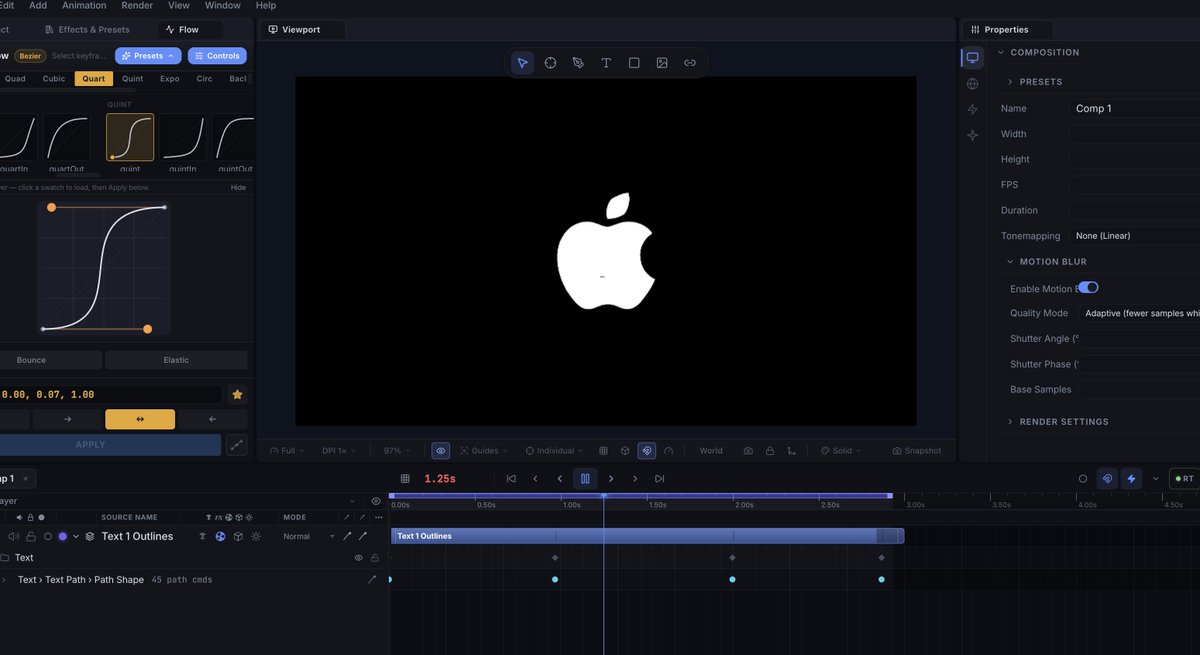The image size is (1200, 655).
Task: Pause playback with the pause button
Action: tap(585, 479)
